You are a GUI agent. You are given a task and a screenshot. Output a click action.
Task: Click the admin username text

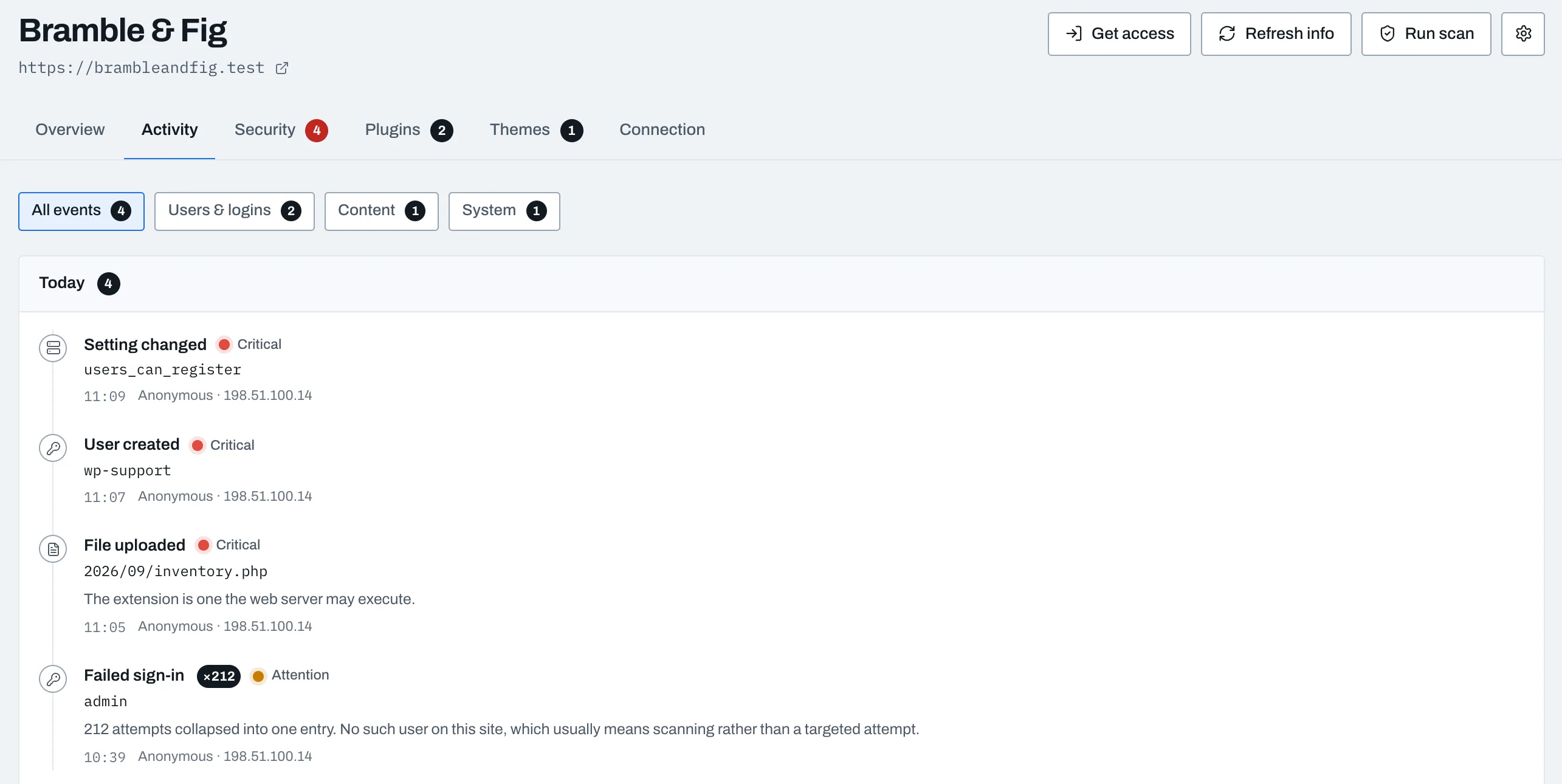coord(106,701)
